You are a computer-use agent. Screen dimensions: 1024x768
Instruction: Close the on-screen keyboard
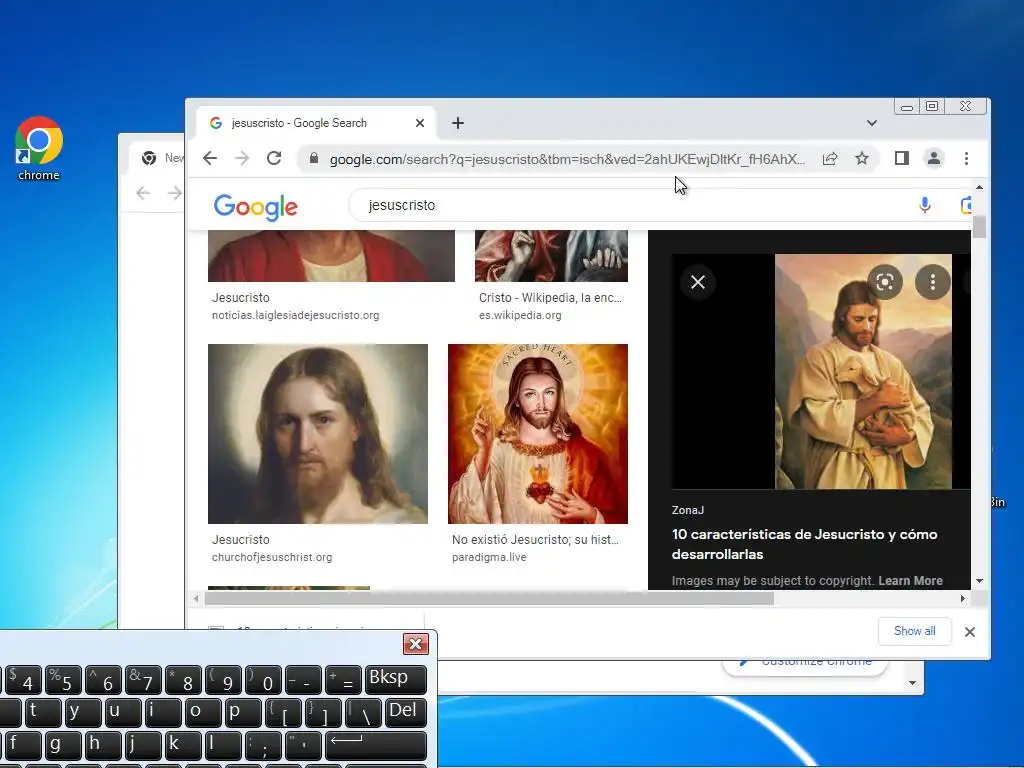415,645
